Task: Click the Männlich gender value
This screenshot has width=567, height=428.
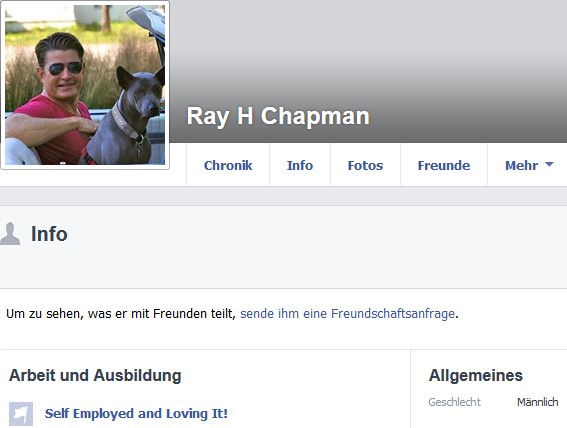Action: coord(538,402)
